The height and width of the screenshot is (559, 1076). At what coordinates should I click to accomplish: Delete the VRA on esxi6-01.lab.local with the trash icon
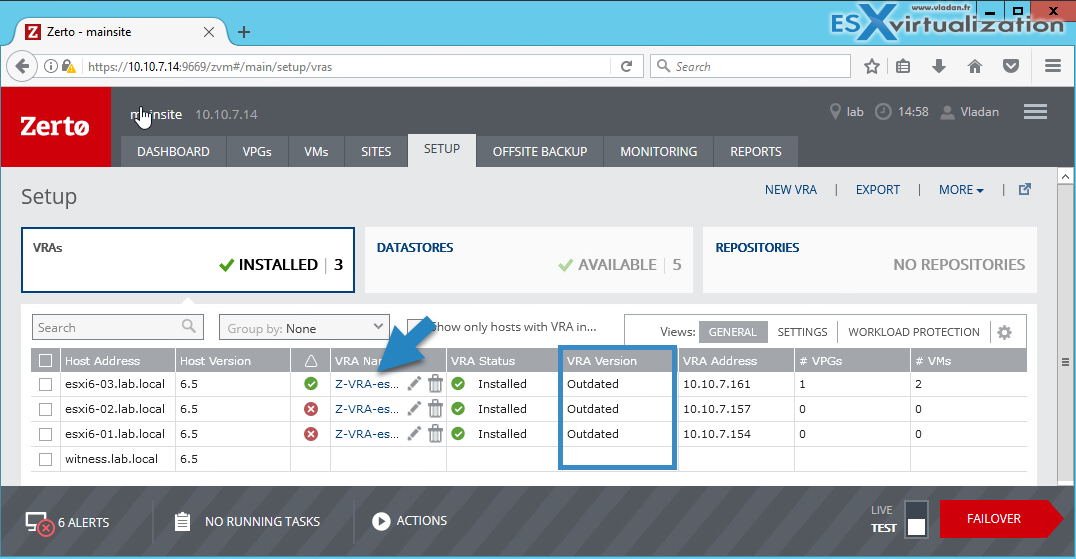435,433
